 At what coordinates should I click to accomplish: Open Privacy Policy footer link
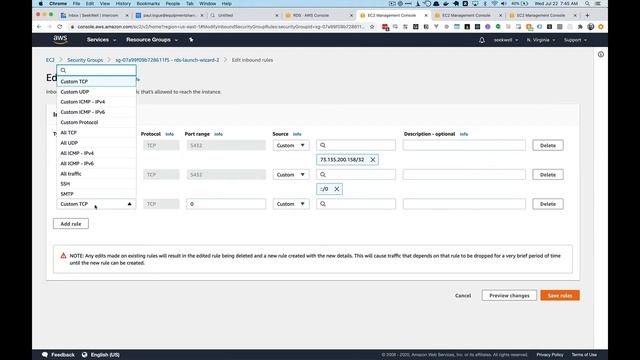tap(550, 355)
